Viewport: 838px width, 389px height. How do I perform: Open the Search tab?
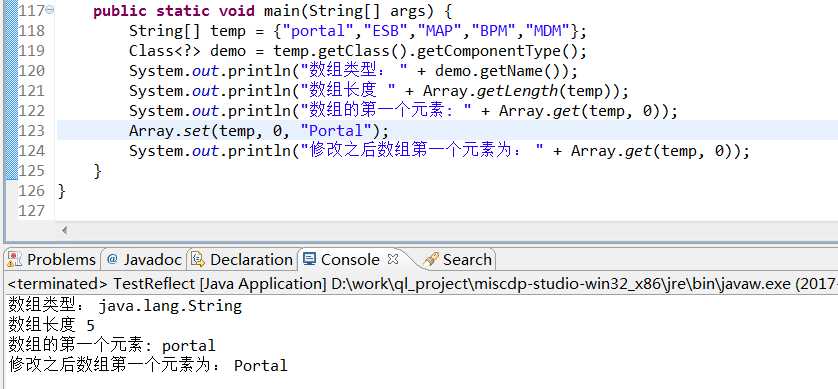point(457,260)
